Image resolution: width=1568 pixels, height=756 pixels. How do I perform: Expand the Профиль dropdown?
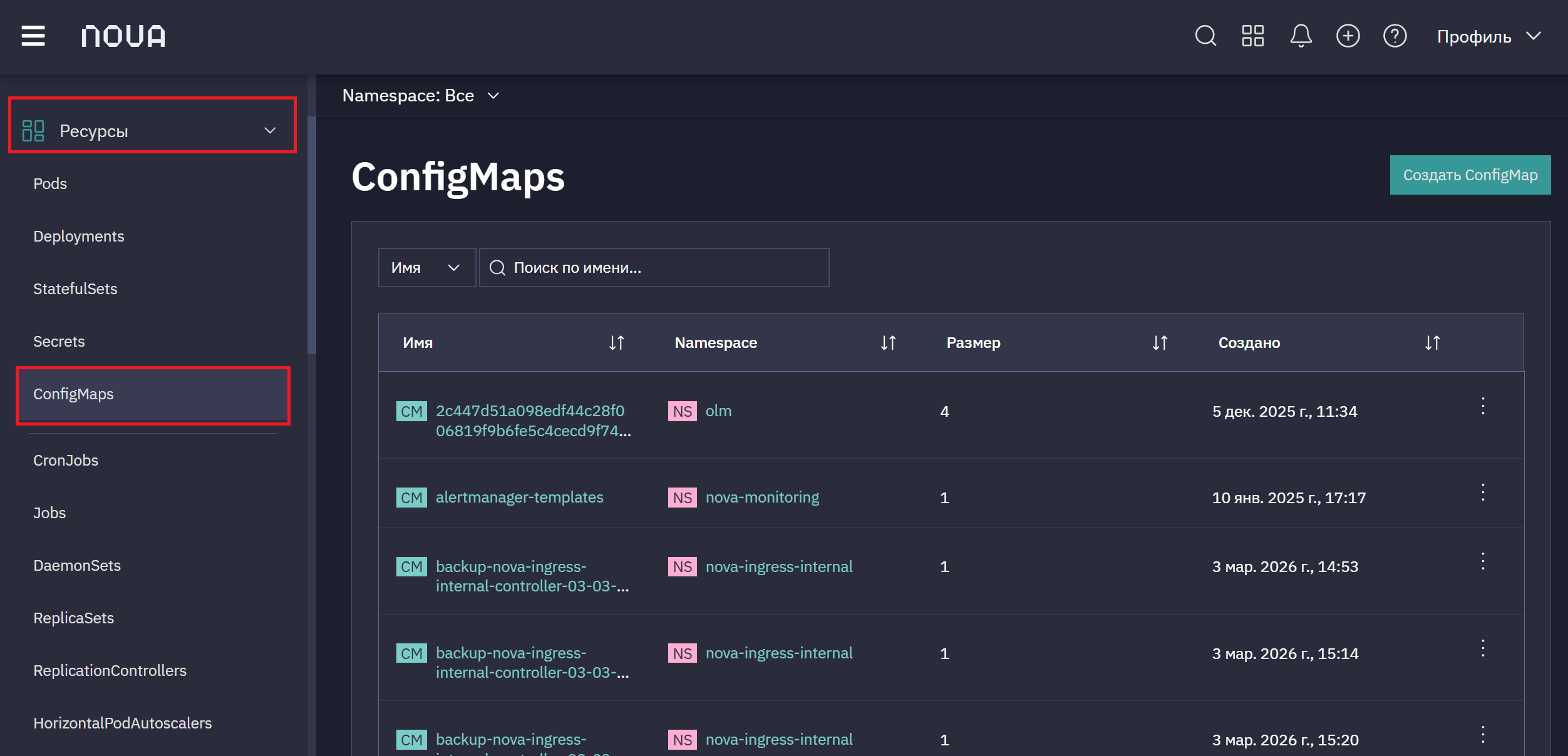[1488, 36]
